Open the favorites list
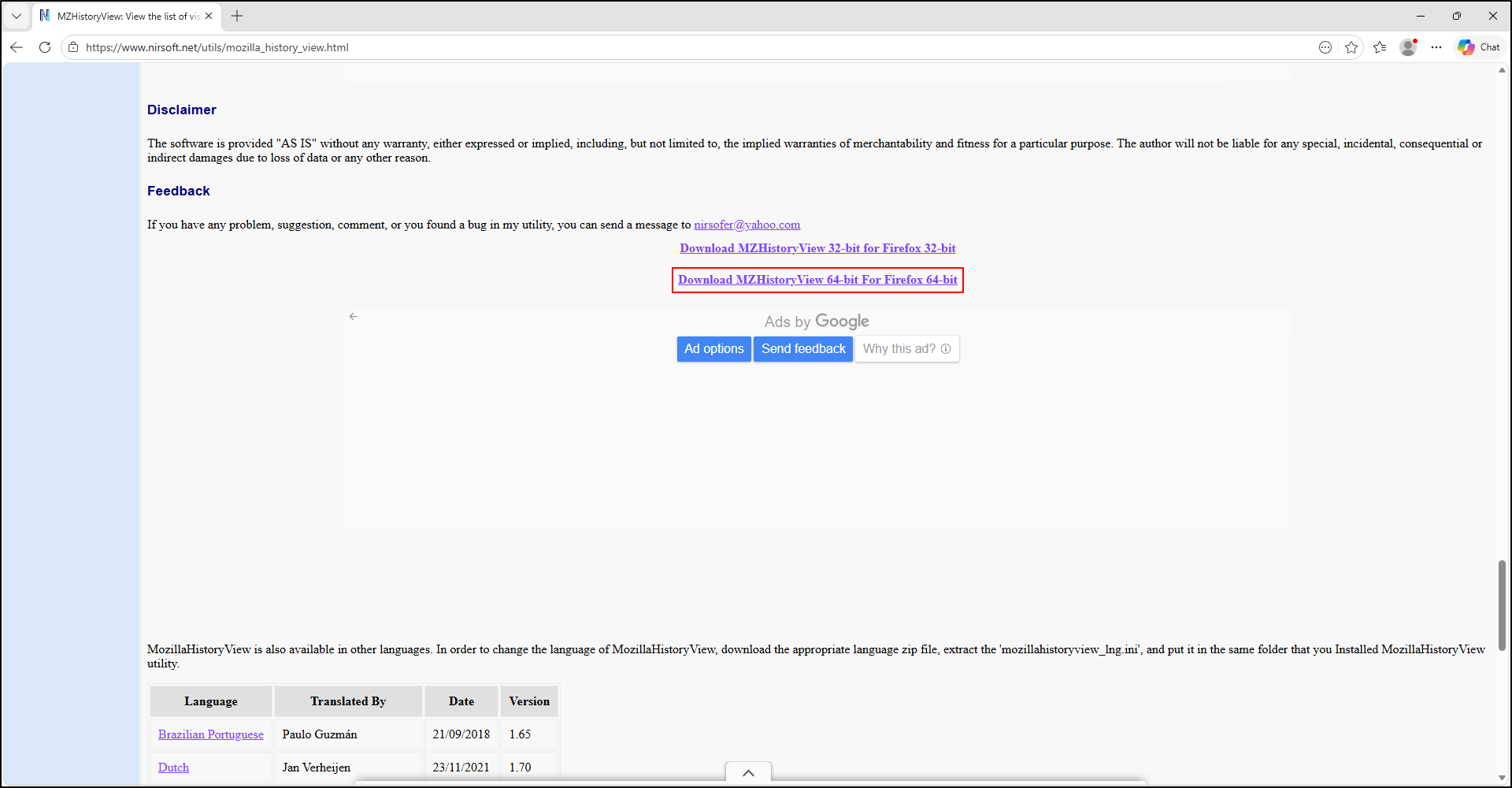1512x788 pixels. click(1380, 47)
